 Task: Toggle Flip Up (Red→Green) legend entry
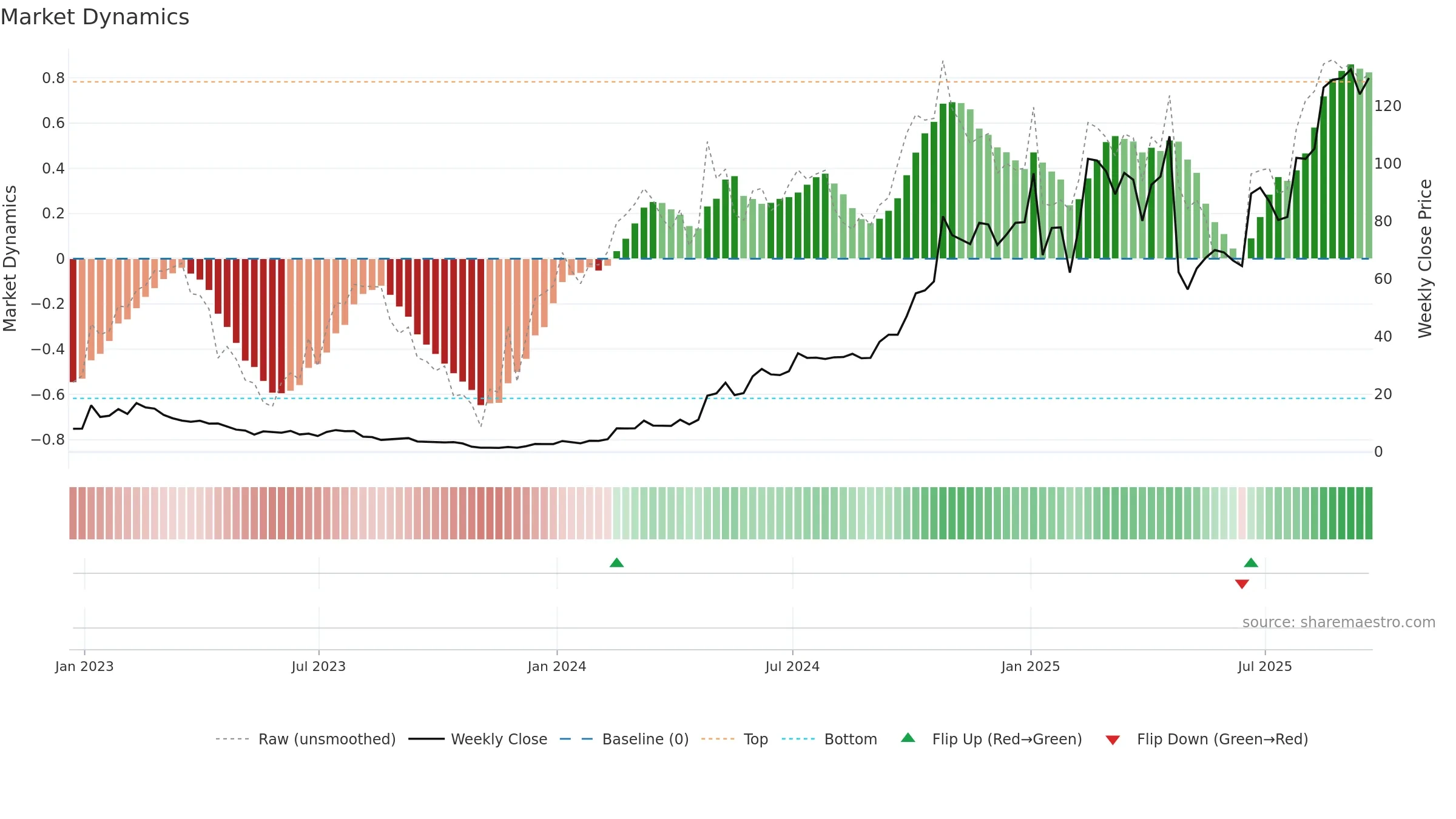pyautogui.click(x=991, y=739)
